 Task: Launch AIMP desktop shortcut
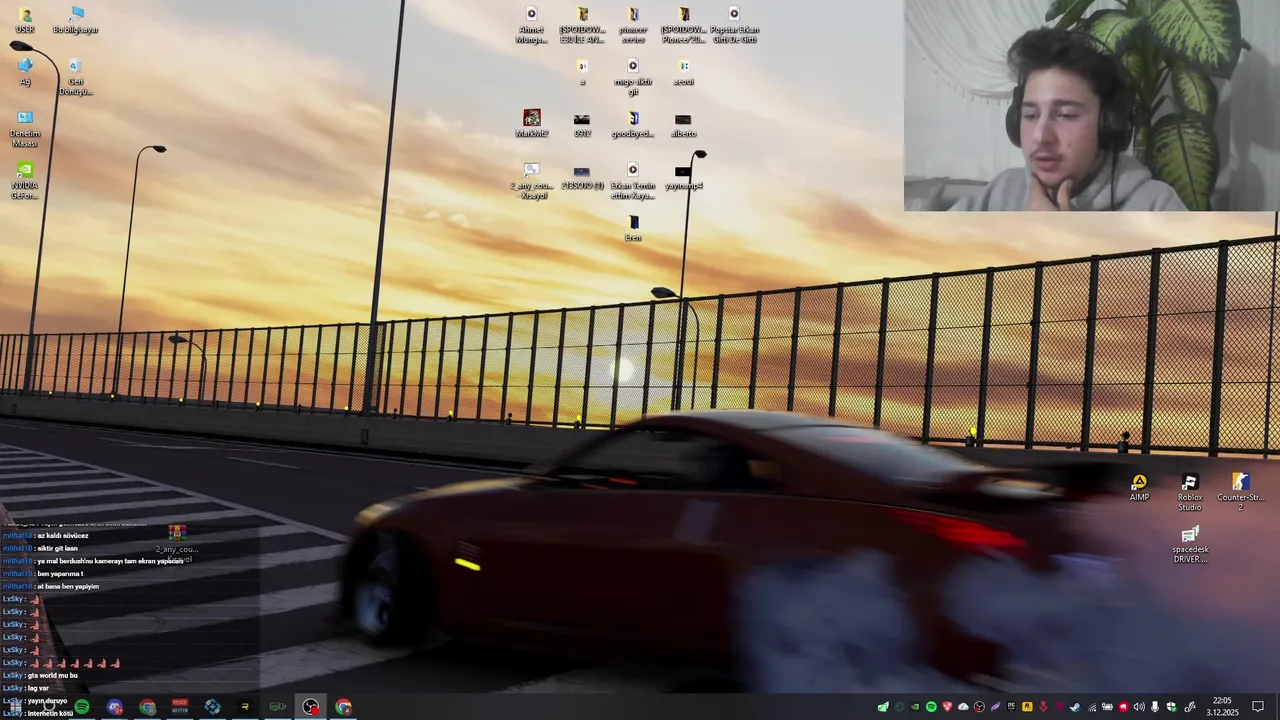pos(1139,488)
